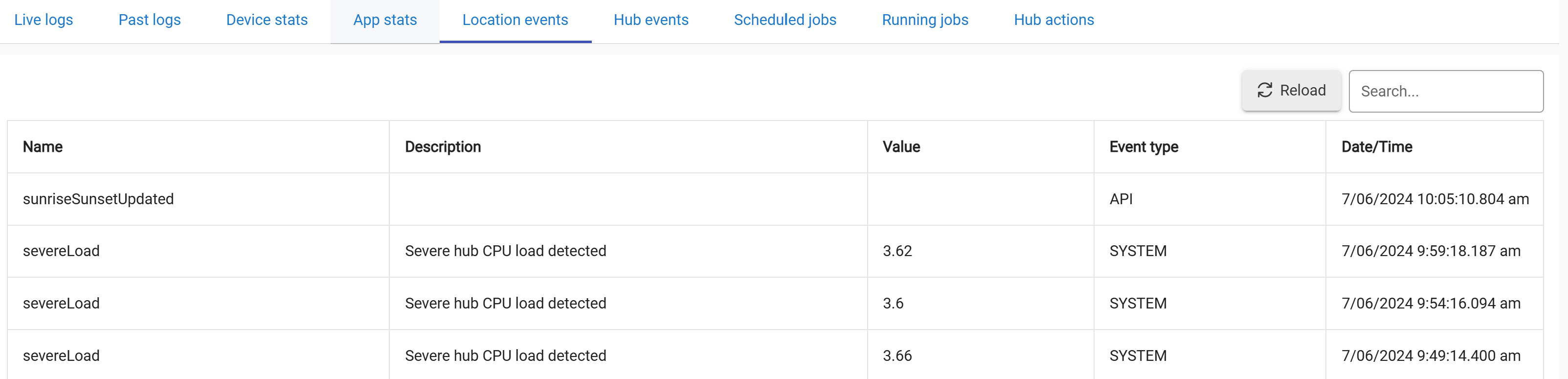
Task: Sort by the Value column header
Action: tap(901, 147)
